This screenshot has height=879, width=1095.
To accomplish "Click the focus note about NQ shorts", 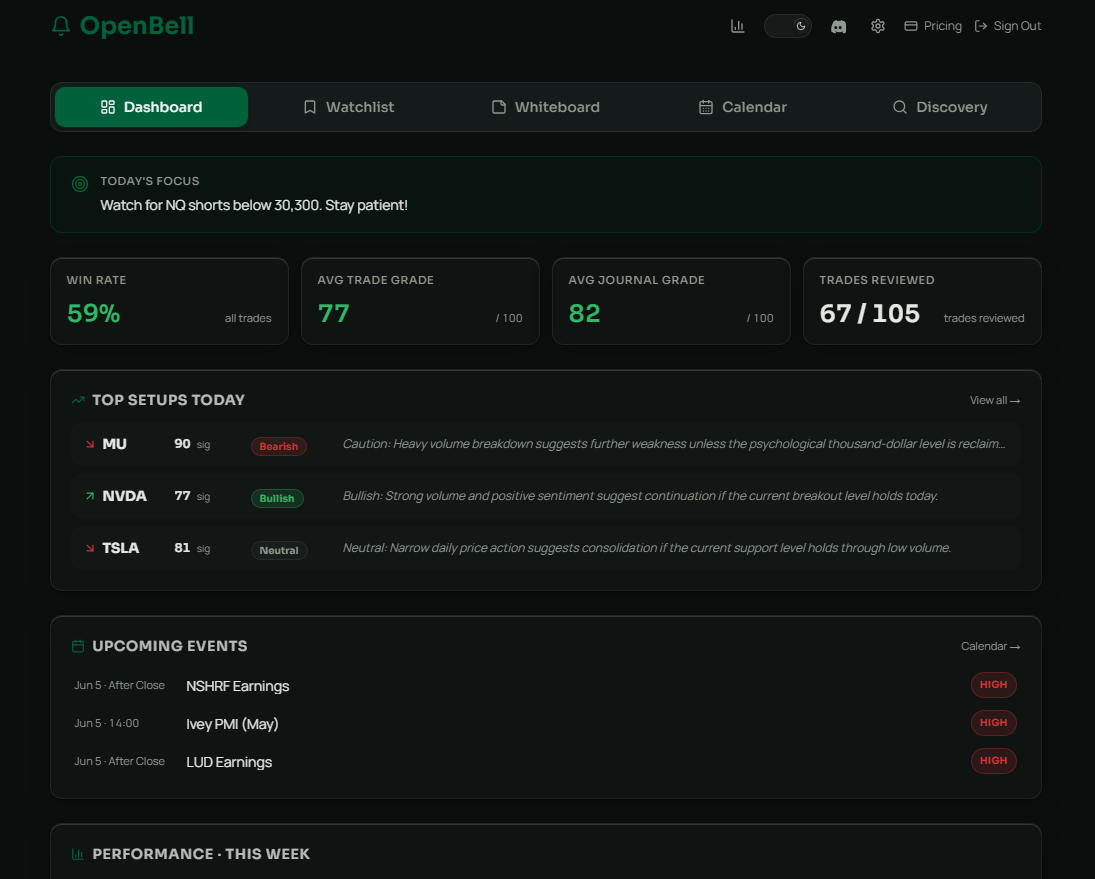I will (253, 205).
